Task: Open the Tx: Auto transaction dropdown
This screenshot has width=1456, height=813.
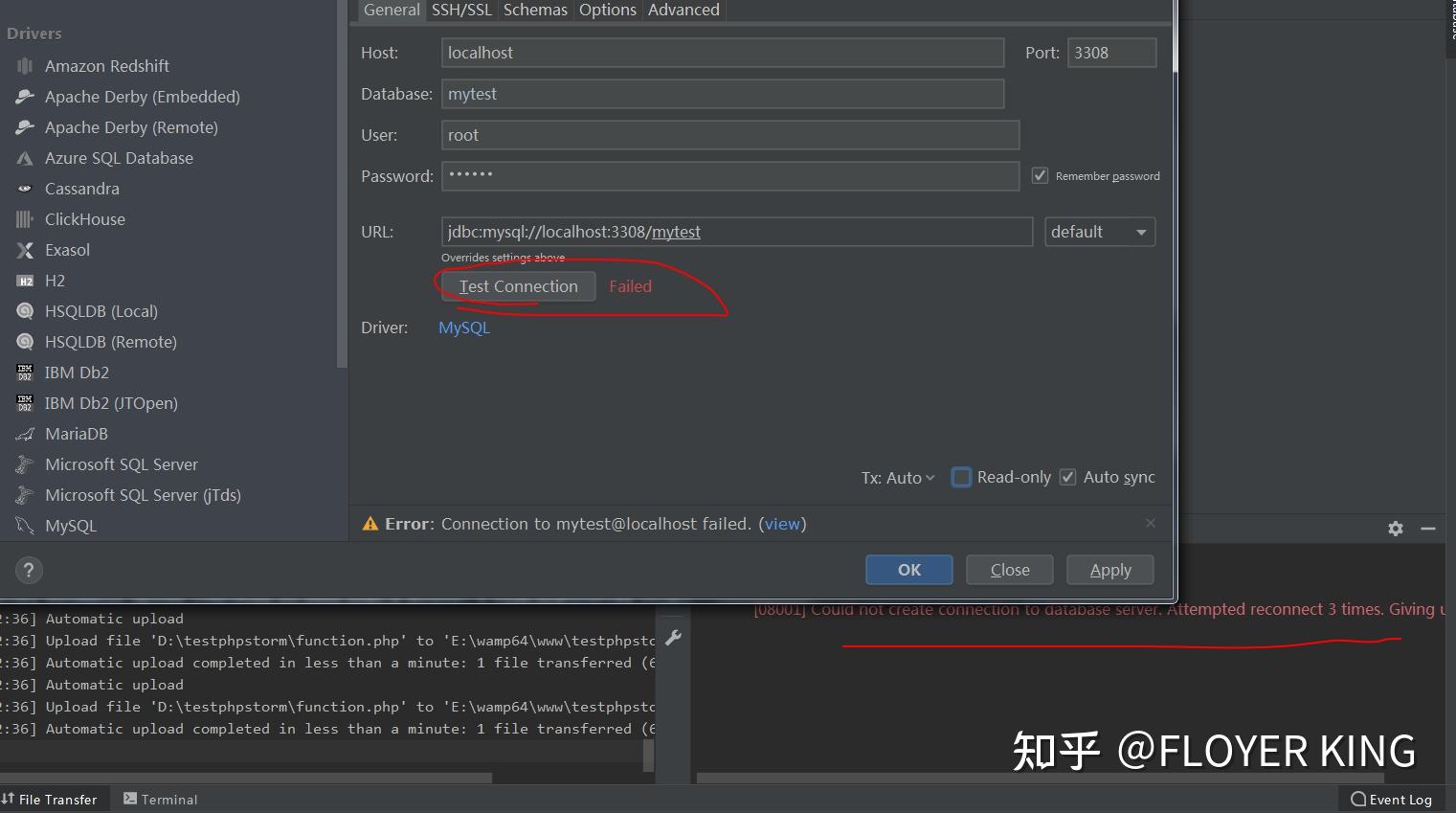Action: click(x=897, y=477)
